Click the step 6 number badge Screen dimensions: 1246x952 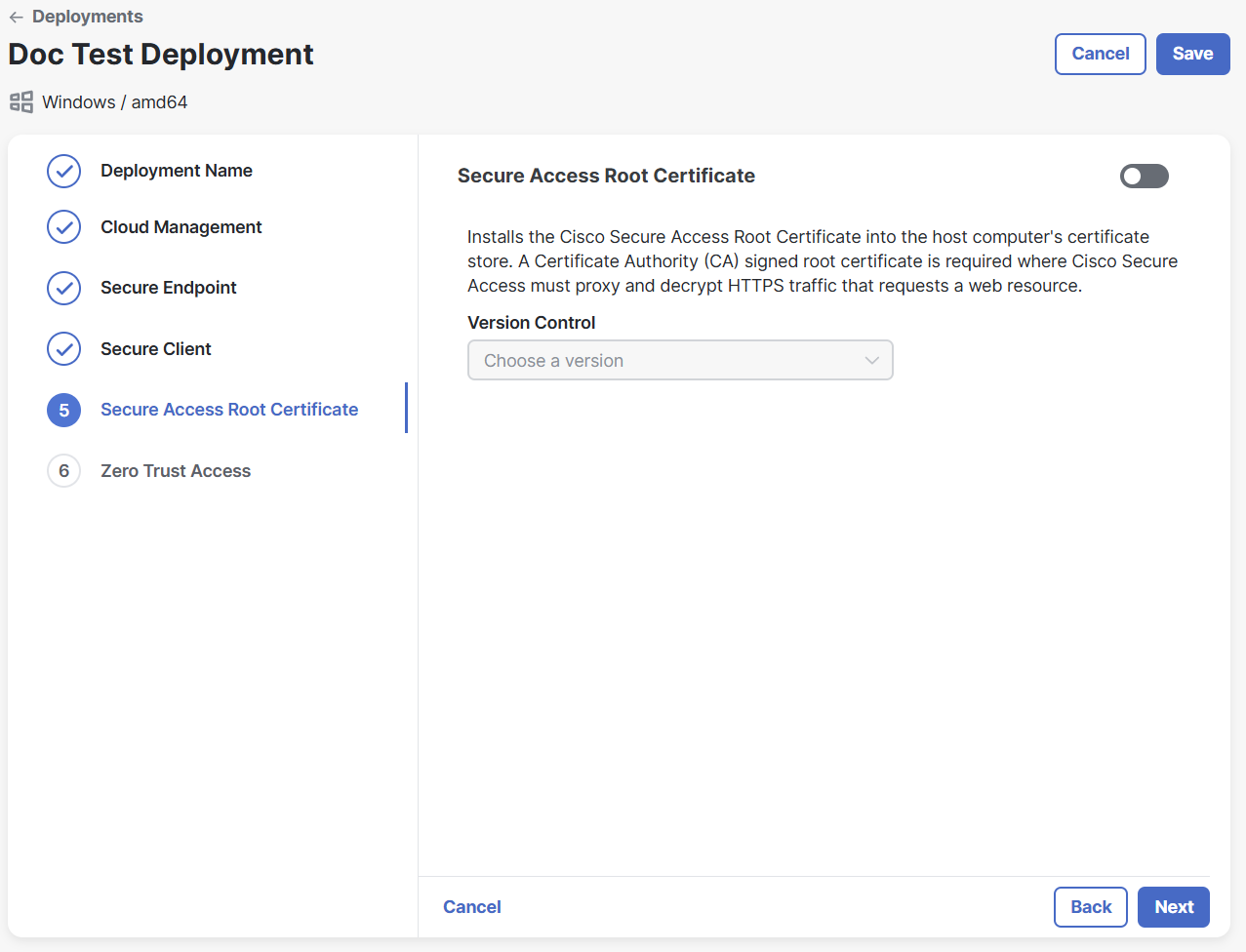pyautogui.click(x=64, y=471)
